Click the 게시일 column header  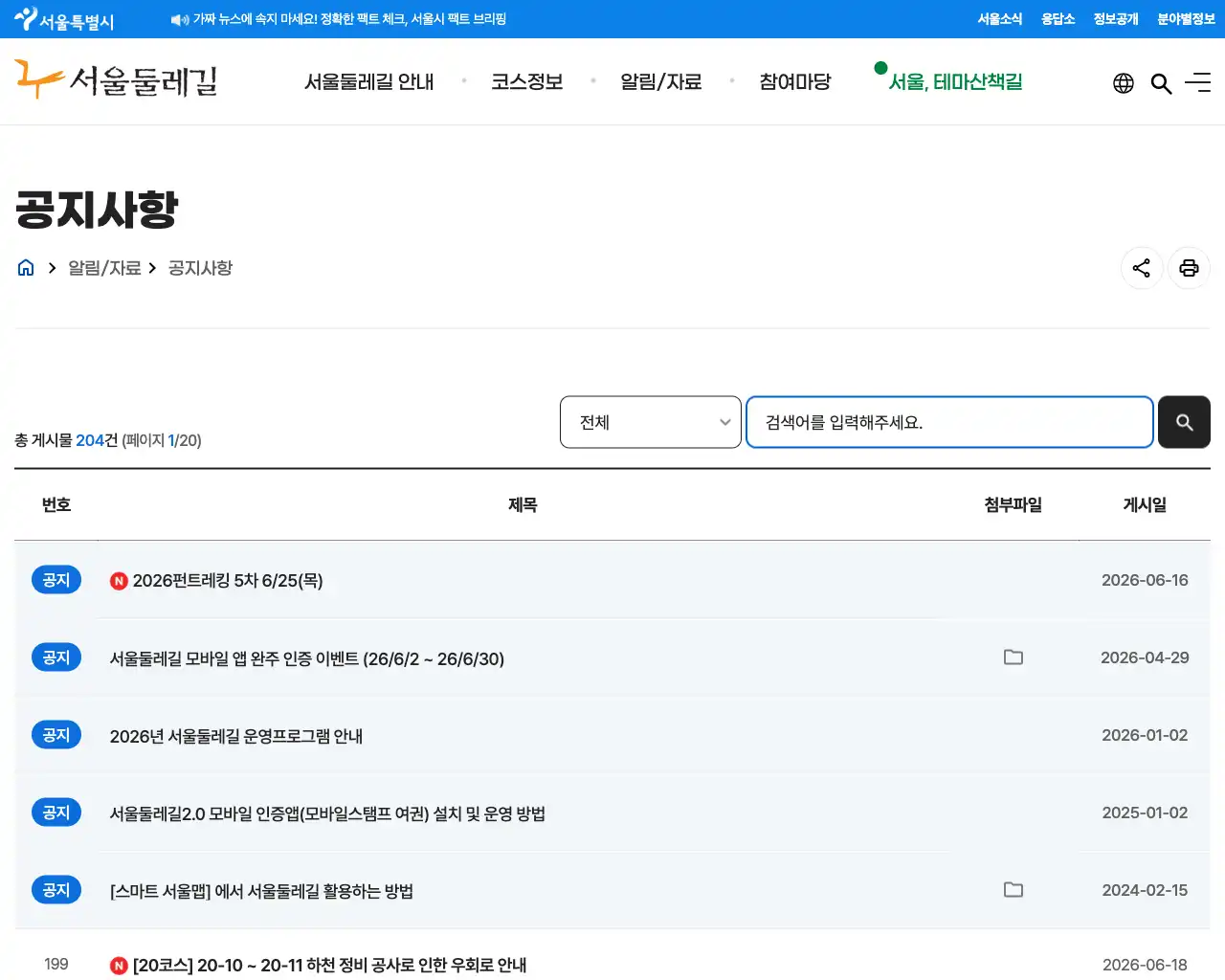click(x=1145, y=504)
